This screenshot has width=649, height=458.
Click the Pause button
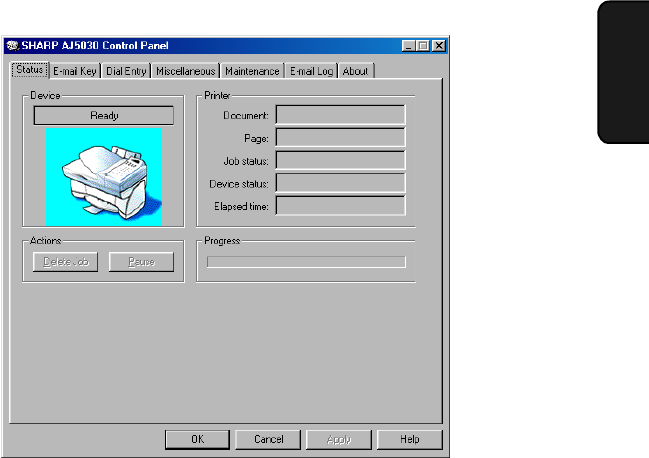tap(142, 262)
